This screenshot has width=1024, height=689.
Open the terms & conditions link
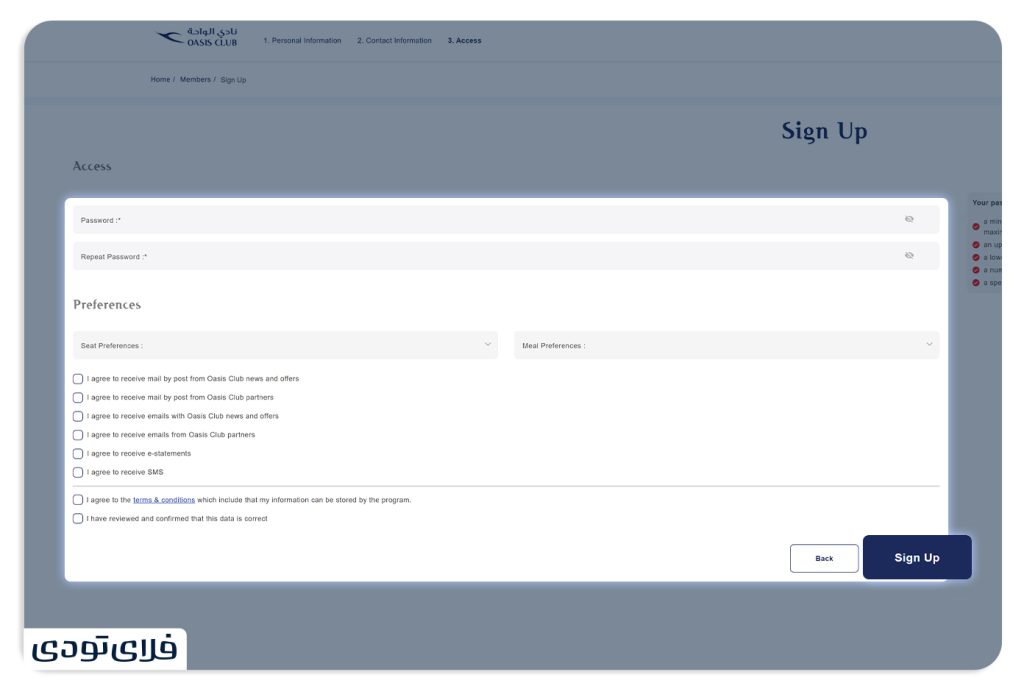[164, 500]
